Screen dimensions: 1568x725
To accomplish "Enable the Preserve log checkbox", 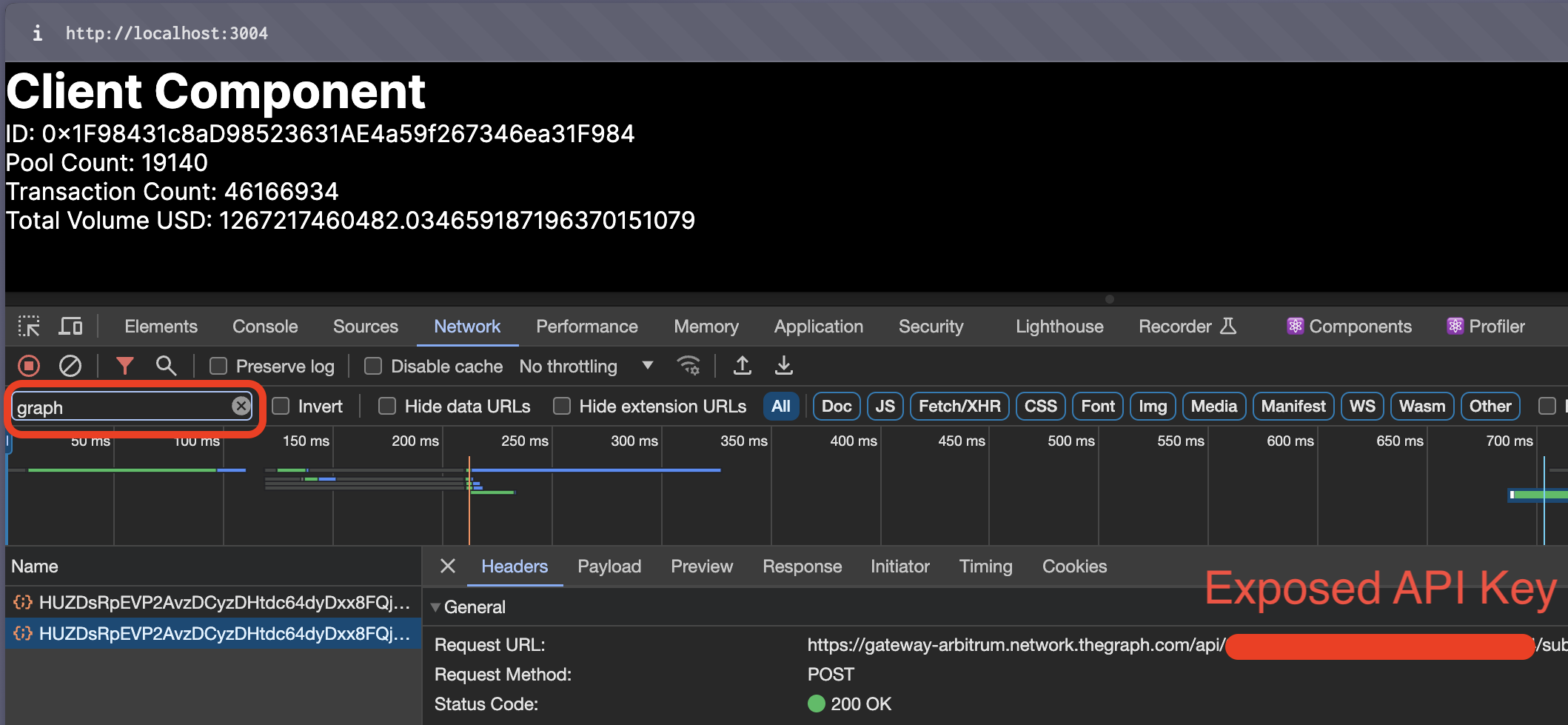I will 218,367.
